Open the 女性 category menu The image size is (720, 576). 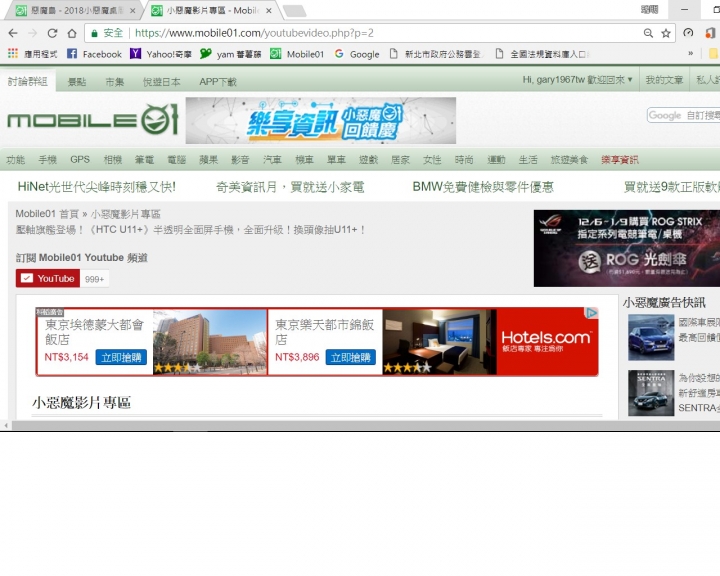pyautogui.click(x=432, y=159)
